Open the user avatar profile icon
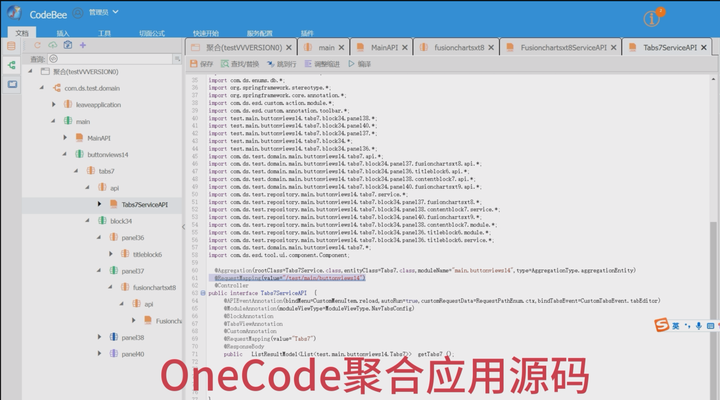 point(78,13)
